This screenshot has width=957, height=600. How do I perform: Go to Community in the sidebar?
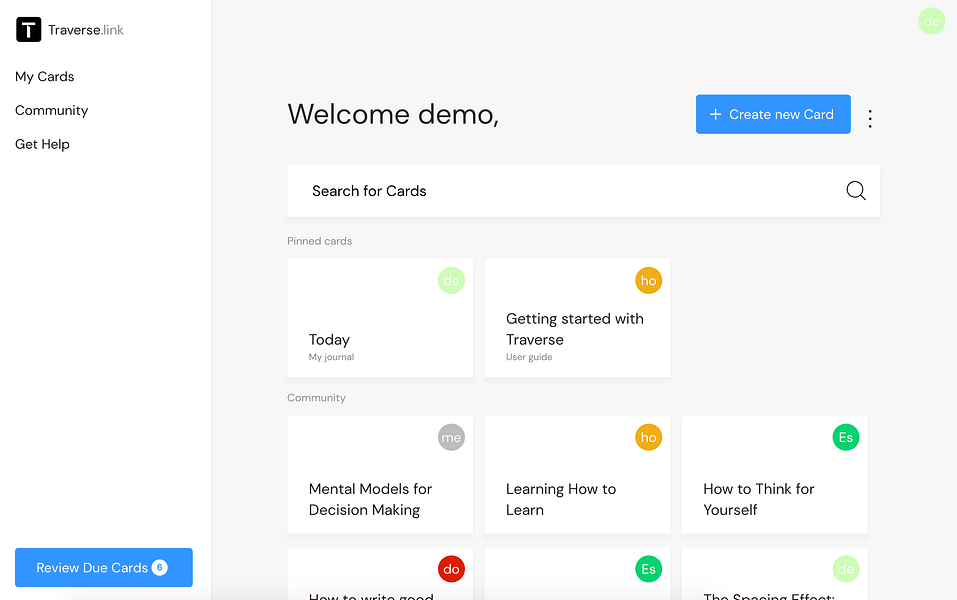(51, 110)
